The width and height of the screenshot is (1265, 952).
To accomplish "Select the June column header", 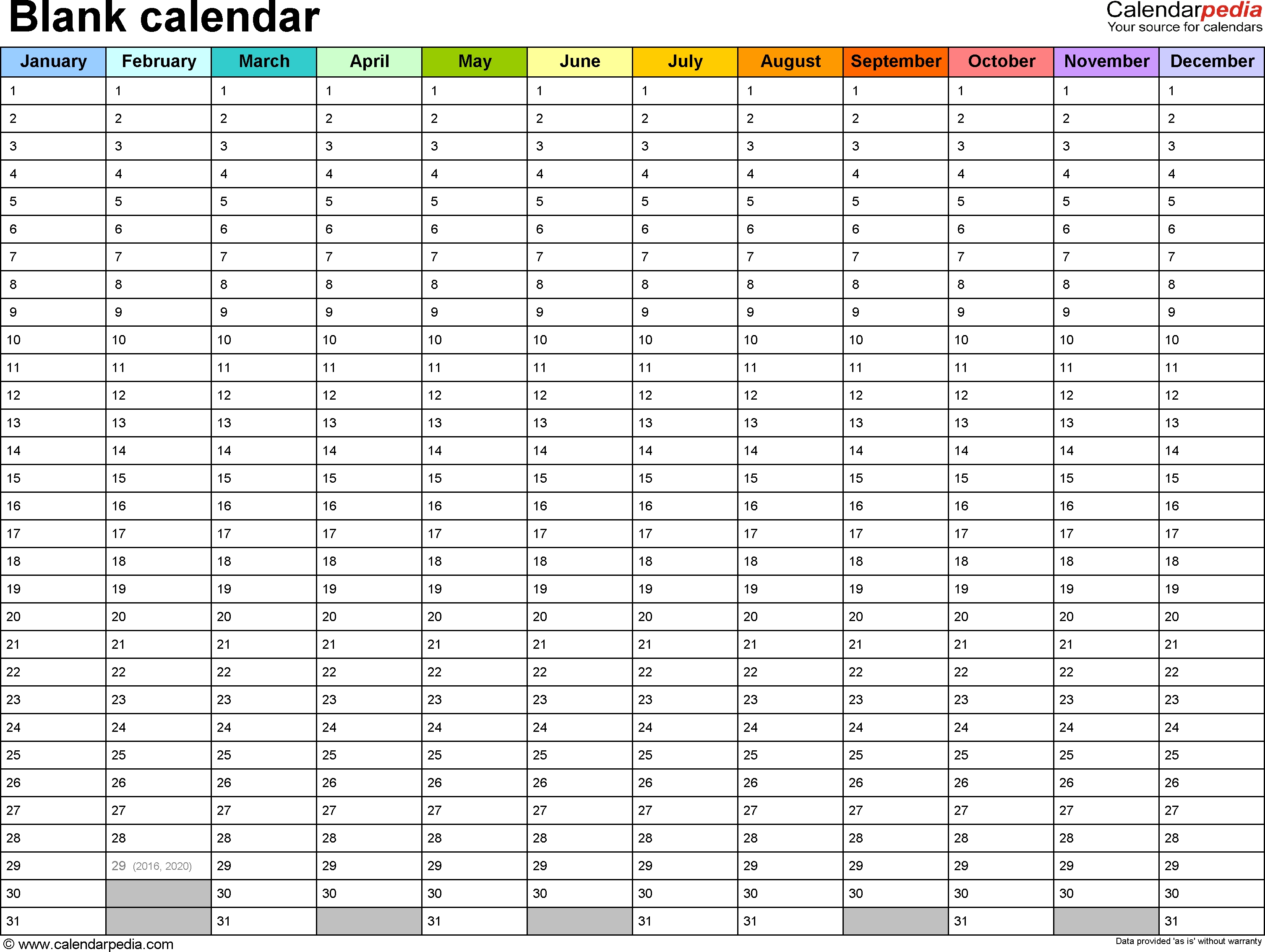I will coord(580,58).
